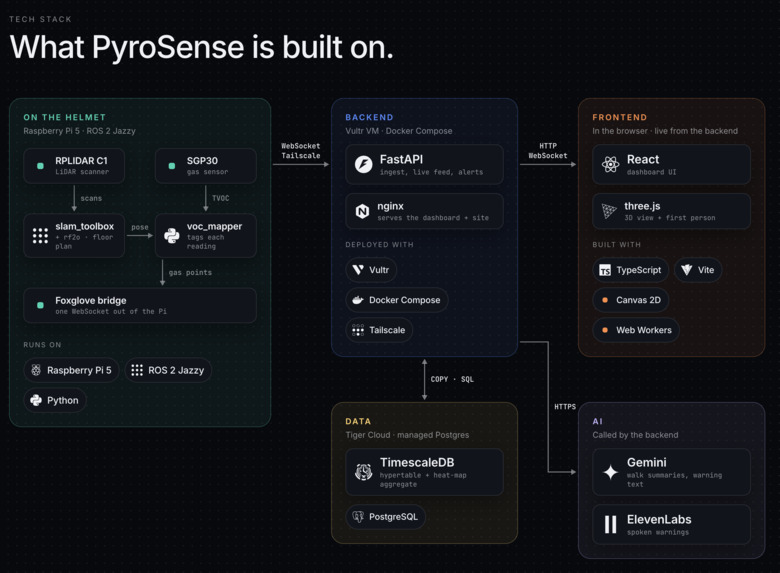Click the BUILT WITH label

[x=616, y=245]
